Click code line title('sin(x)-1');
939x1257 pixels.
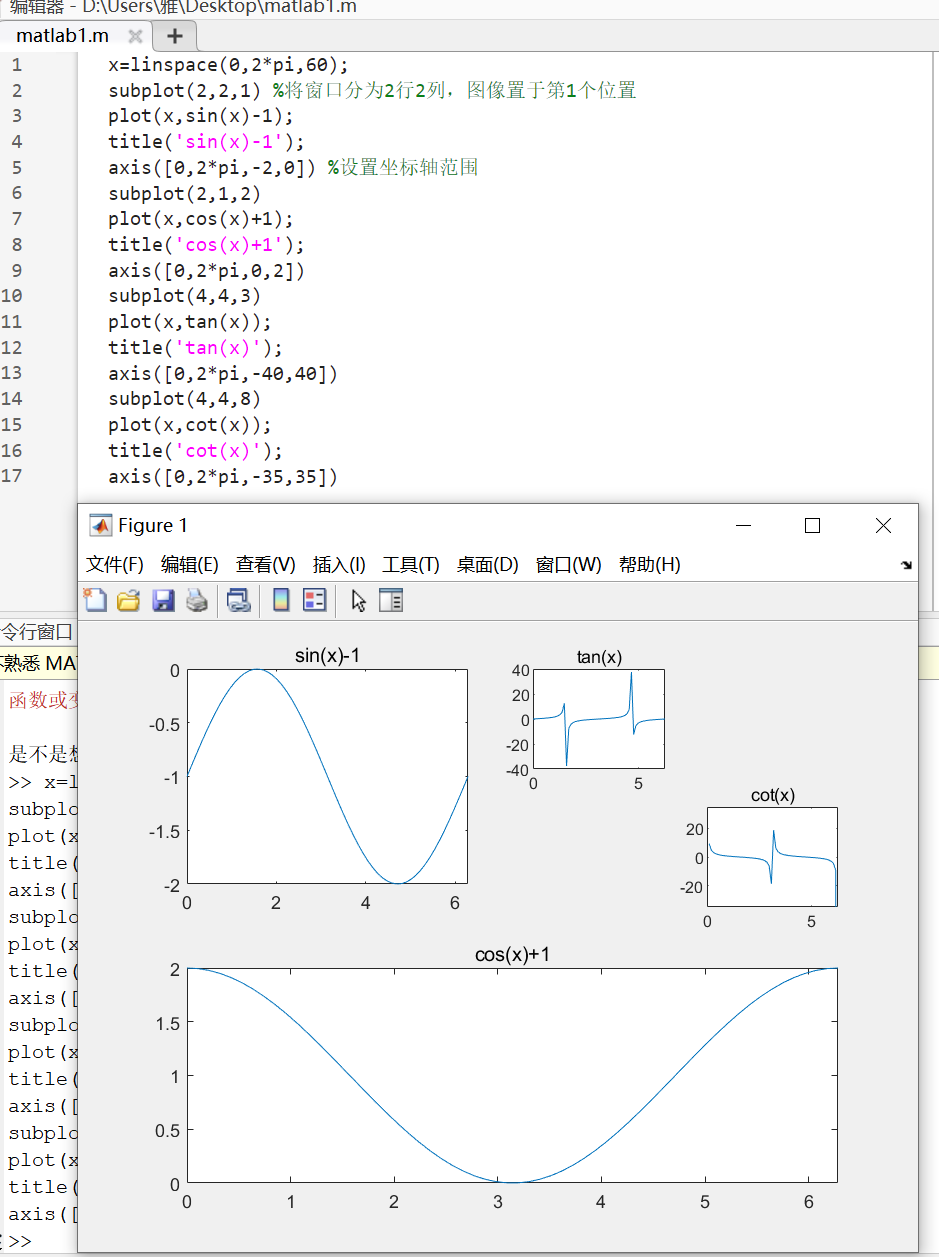pos(207,142)
